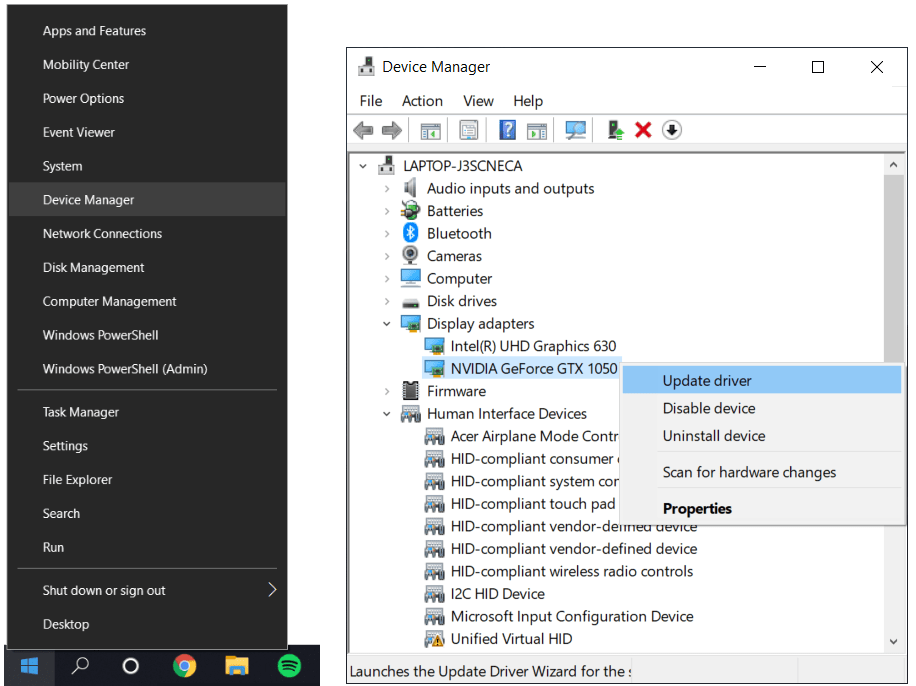Collapse the LAPTOP-J3SCNECA root node
This screenshot has width=916, height=686.
363,167
